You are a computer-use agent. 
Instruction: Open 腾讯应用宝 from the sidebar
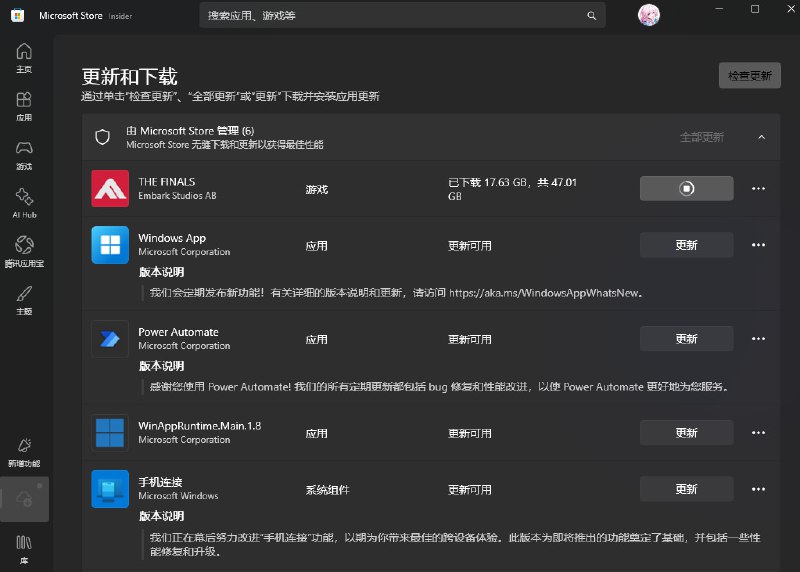point(24,253)
